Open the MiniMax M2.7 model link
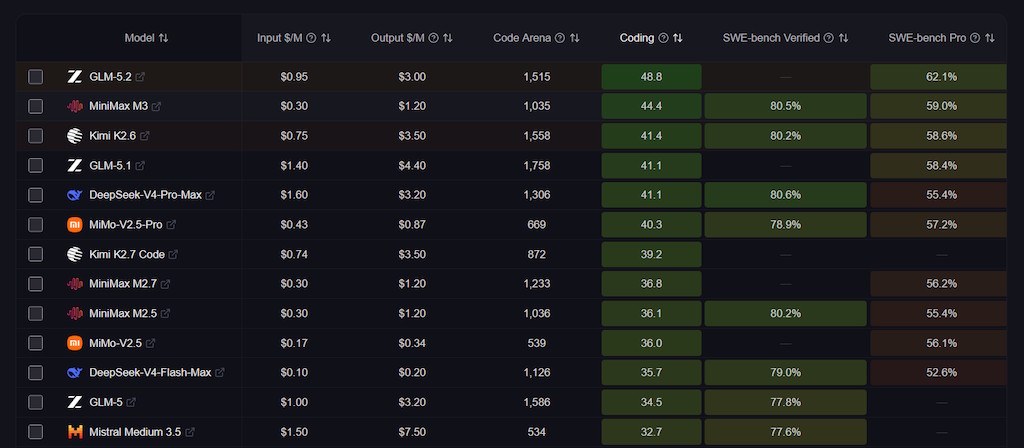Image resolution: width=1024 pixels, height=448 pixels. (x=123, y=284)
